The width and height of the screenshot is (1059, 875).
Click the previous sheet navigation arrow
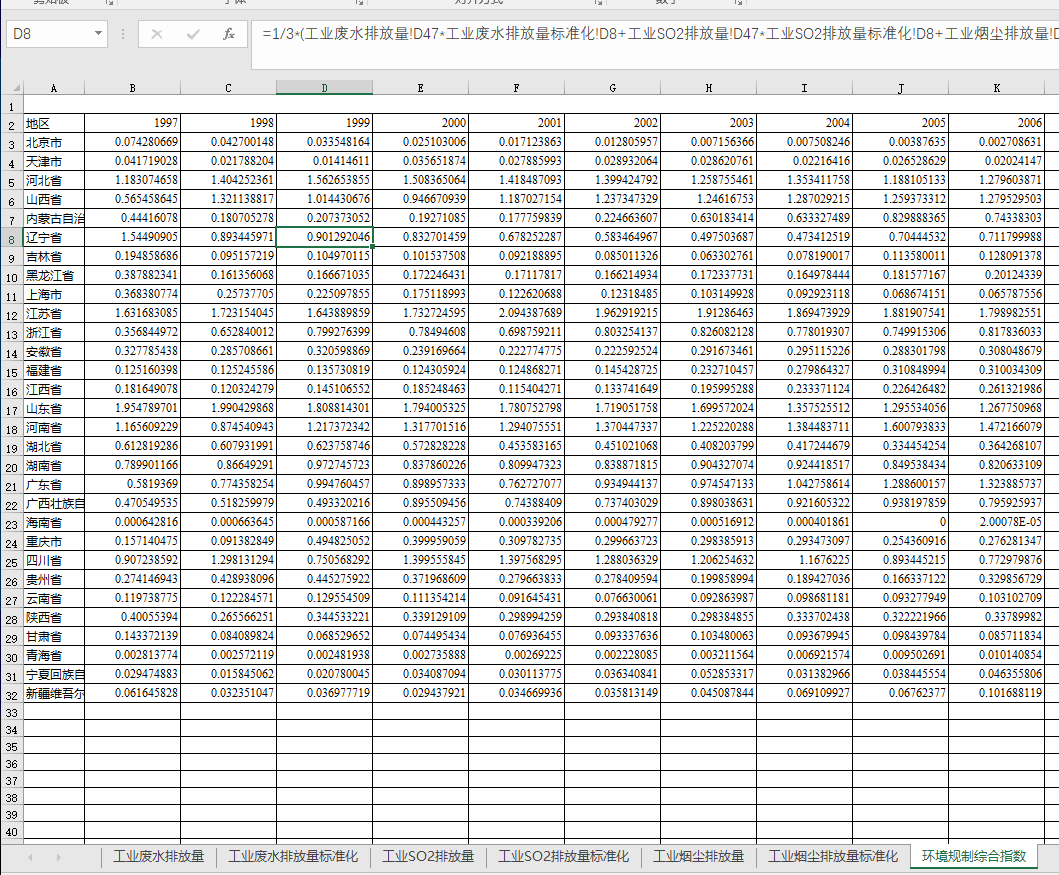[30, 857]
